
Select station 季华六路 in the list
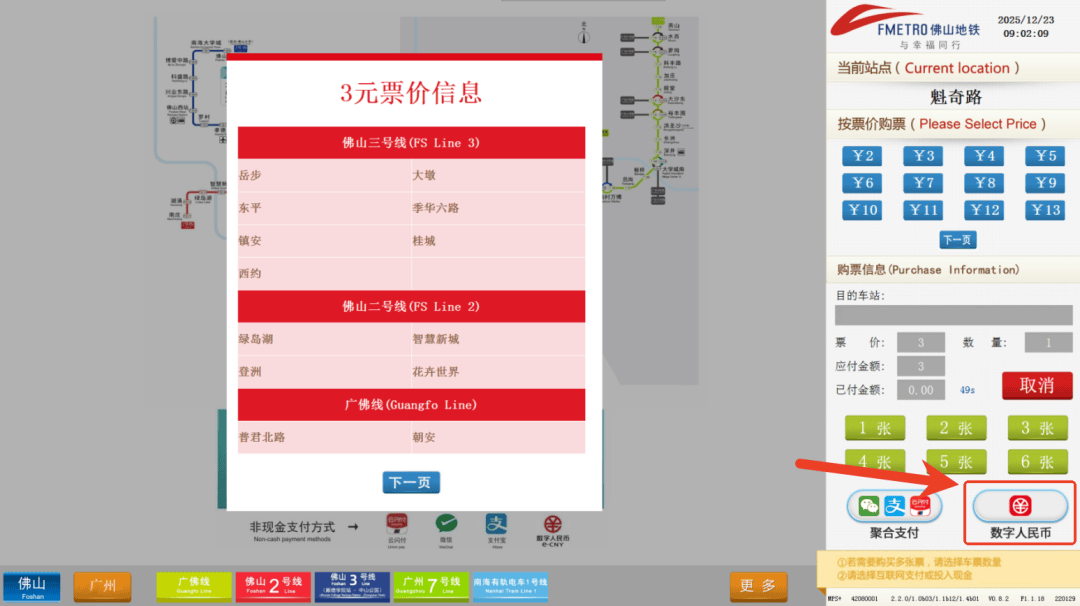pyautogui.click(x=498, y=208)
